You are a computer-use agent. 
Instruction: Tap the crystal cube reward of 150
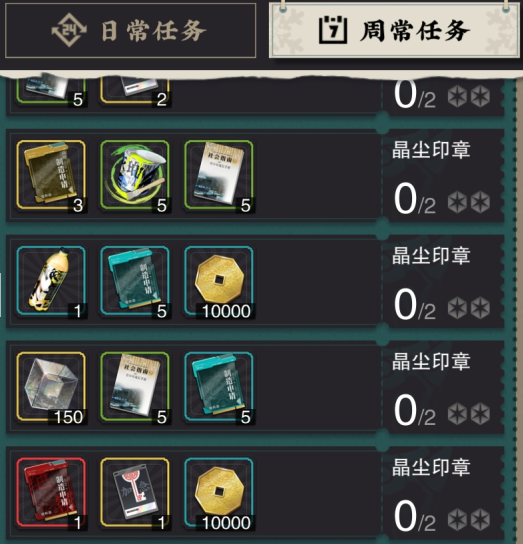pyautogui.click(x=51, y=386)
